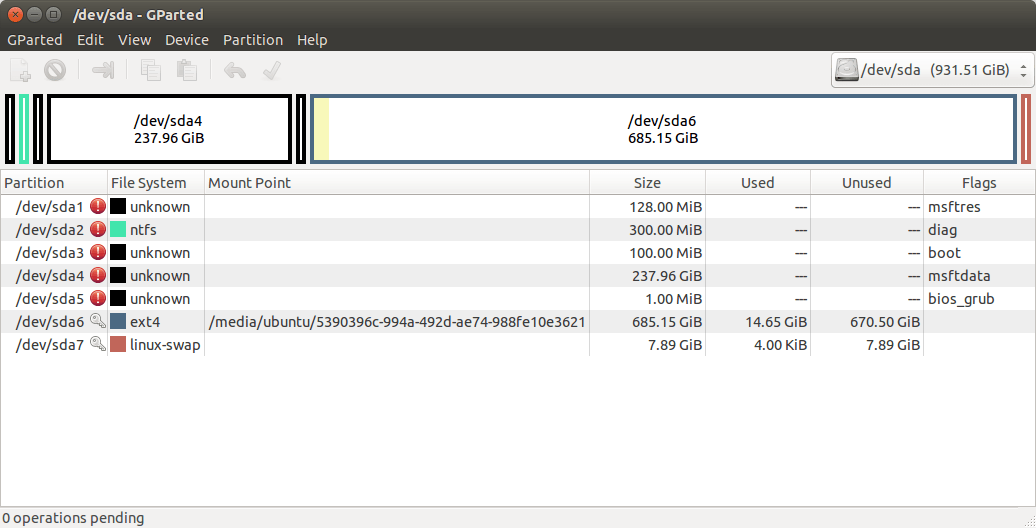
Task: Click the File System column header
Action: (148, 183)
